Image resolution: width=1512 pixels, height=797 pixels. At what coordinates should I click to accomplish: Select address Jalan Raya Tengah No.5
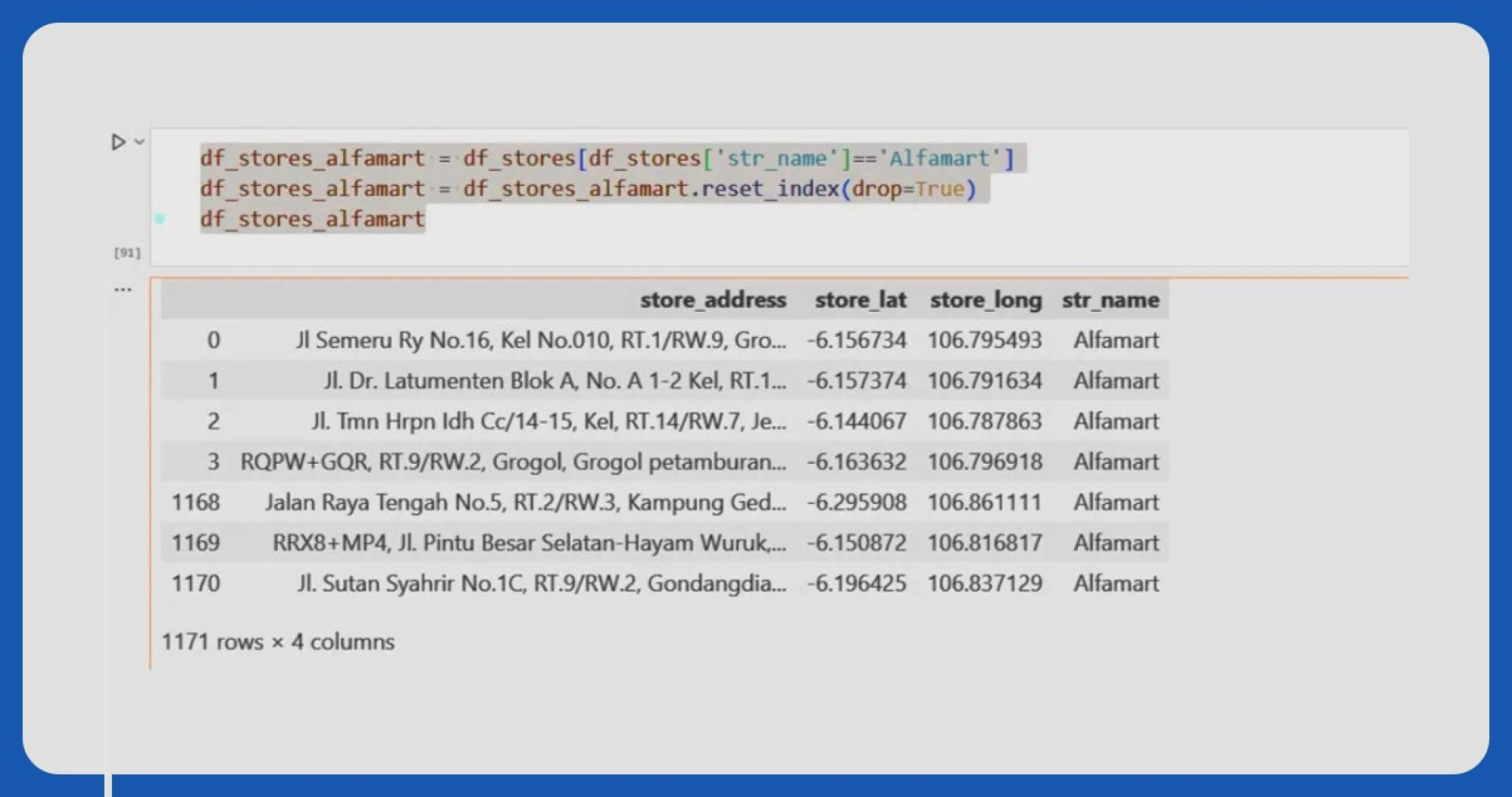525,502
